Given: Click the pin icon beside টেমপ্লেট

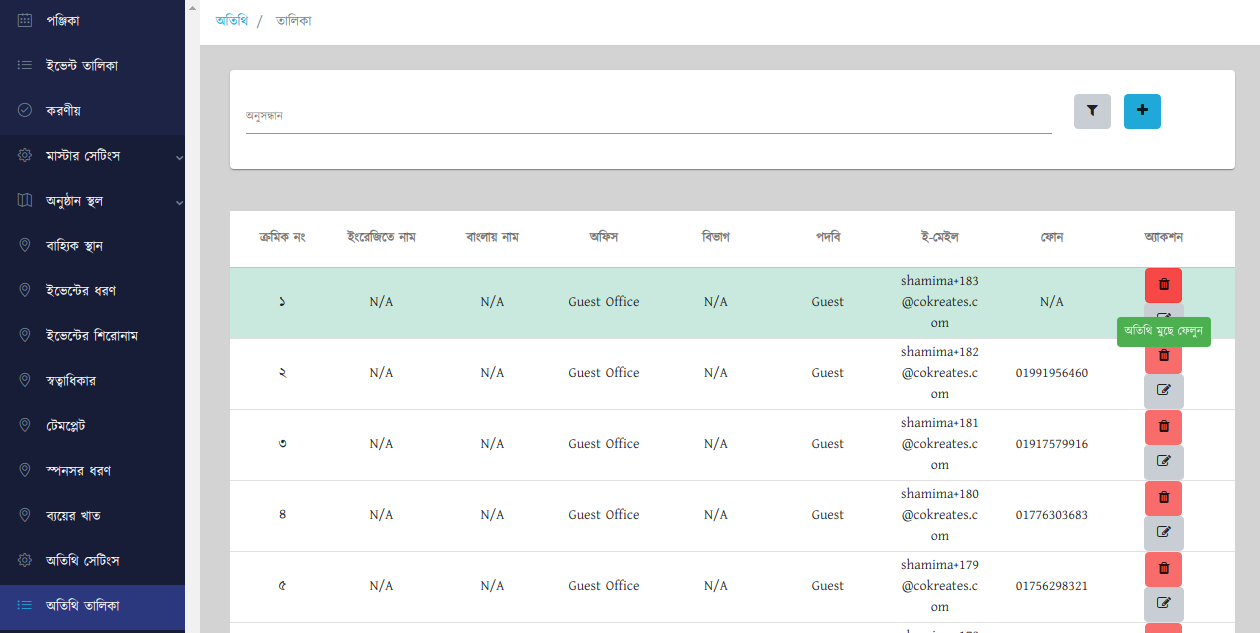Looking at the screenshot, I should tap(25, 426).
